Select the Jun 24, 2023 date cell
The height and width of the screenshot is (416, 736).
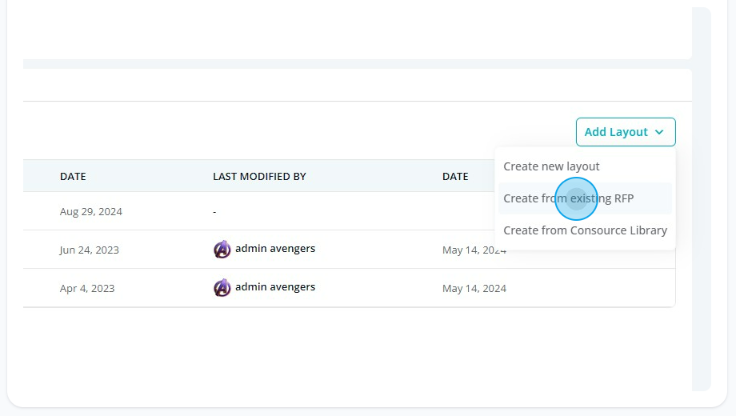click(x=89, y=250)
